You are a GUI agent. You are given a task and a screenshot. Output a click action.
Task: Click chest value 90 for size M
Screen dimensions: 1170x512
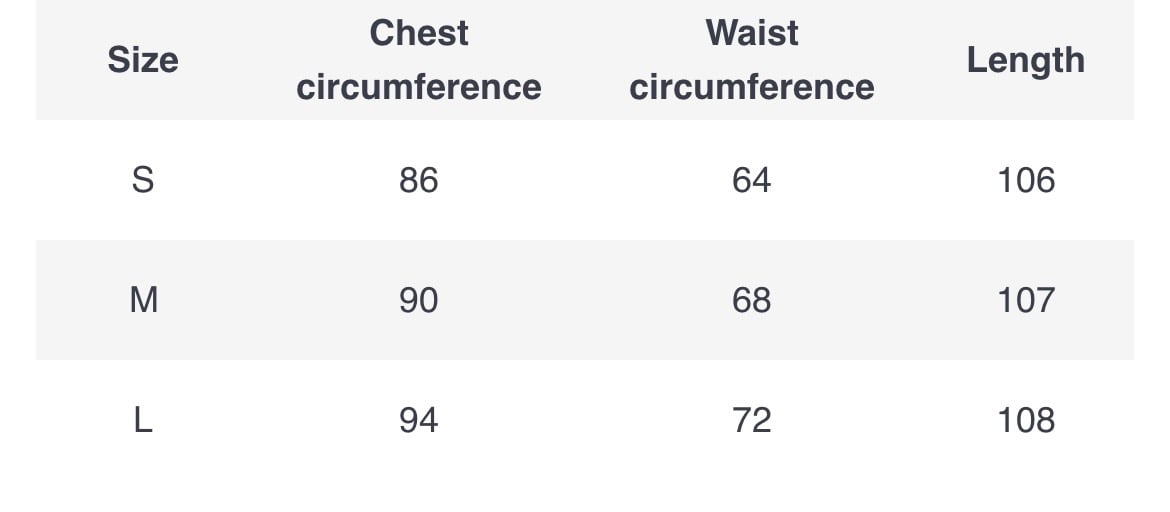pos(418,300)
